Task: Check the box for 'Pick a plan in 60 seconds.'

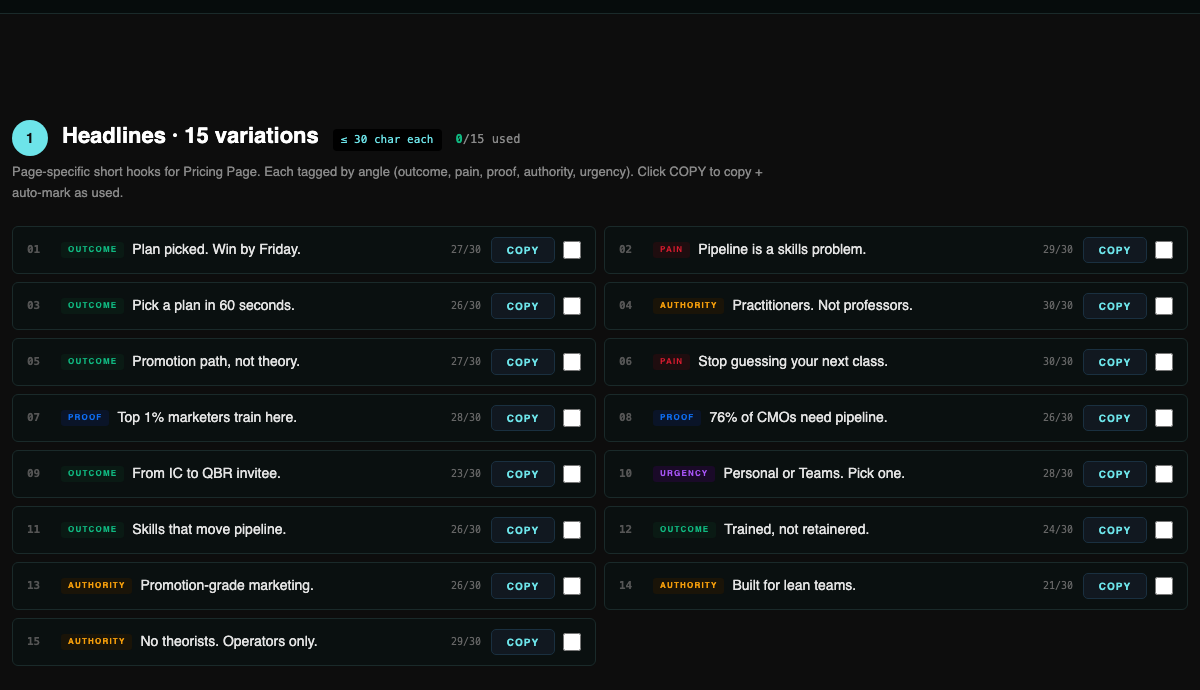Action: [x=572, y=306]
